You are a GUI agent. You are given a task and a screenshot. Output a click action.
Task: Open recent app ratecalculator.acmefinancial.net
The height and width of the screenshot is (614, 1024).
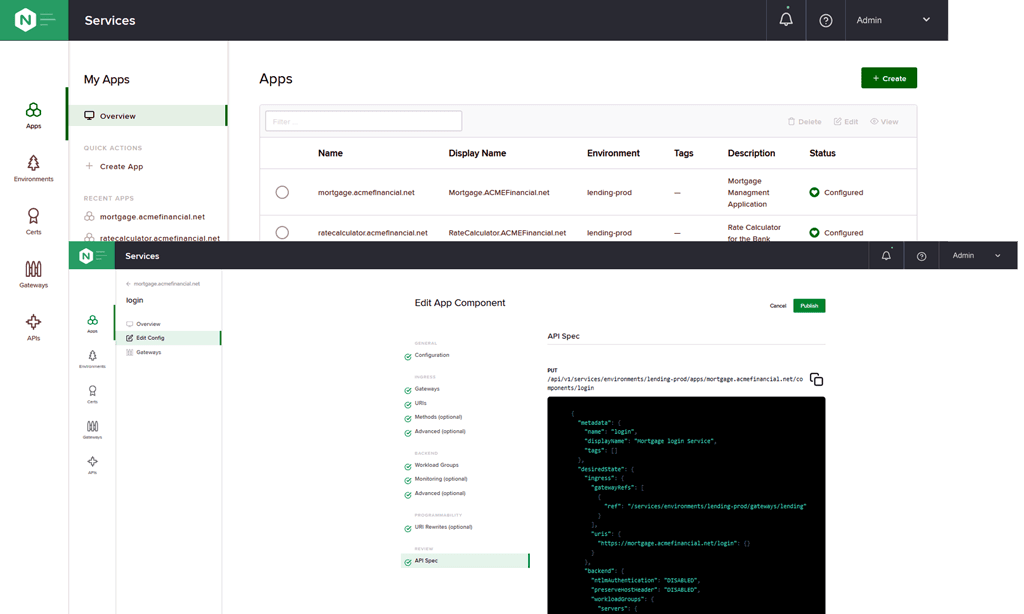(152, 238)
